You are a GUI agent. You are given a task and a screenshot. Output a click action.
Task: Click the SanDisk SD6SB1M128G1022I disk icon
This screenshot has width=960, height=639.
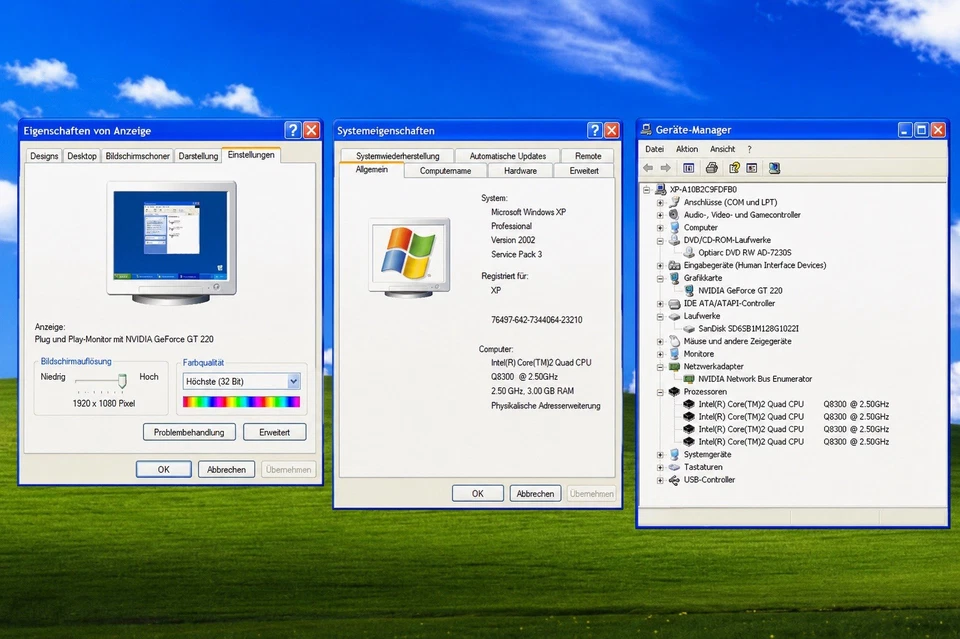point(689,328)
